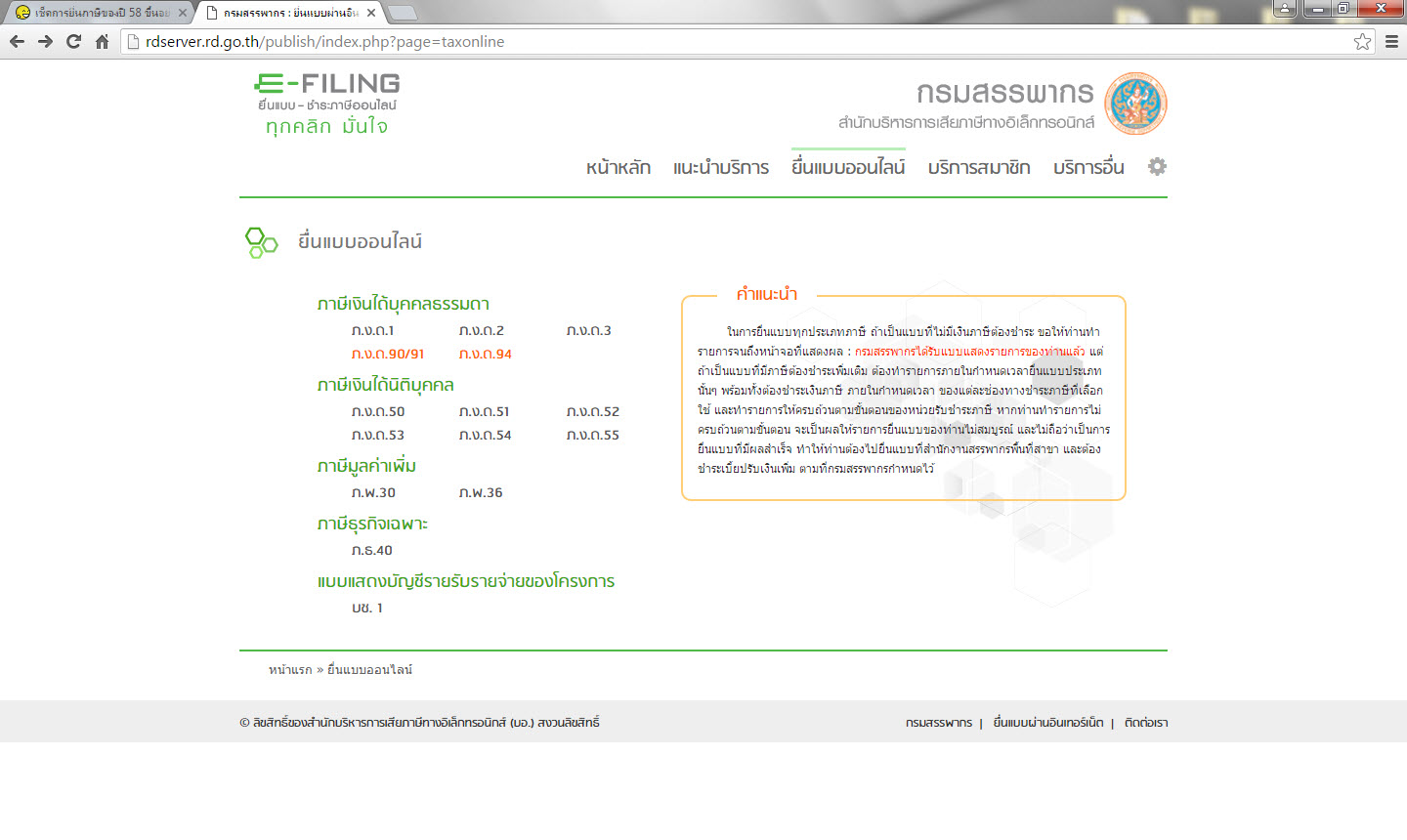1407x840 pixels.
Task: Click the ภาษีเงินได้บุคคลธรรมดา heading
Action: click(404, 304)
